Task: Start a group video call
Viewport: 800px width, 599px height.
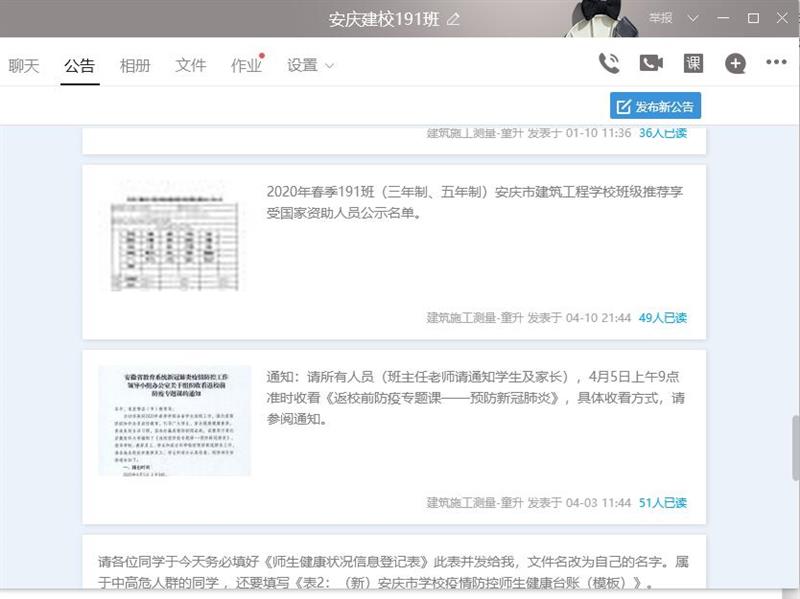Action: click(651, 63)
